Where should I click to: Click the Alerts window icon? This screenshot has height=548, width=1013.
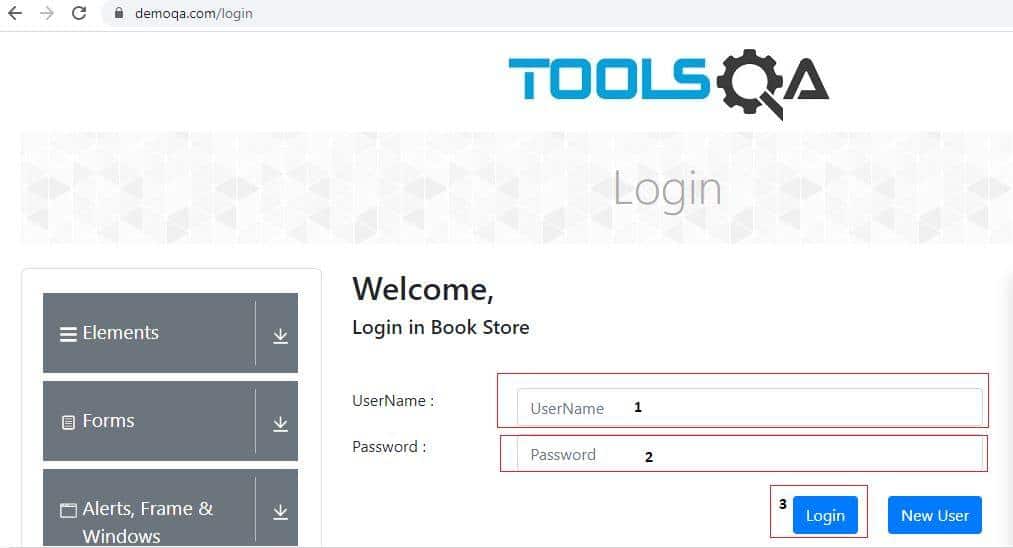click(68, 511)
